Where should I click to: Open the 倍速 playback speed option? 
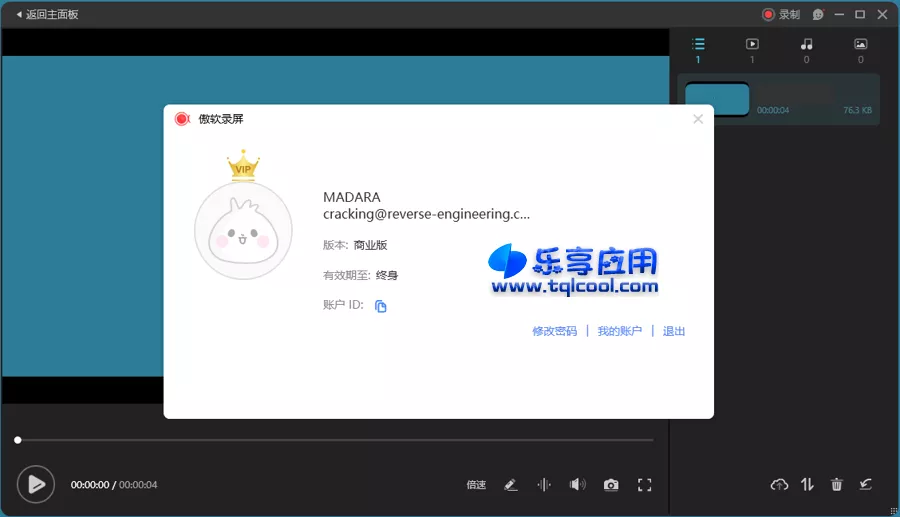pyautogui.click(x=476, y=485)
